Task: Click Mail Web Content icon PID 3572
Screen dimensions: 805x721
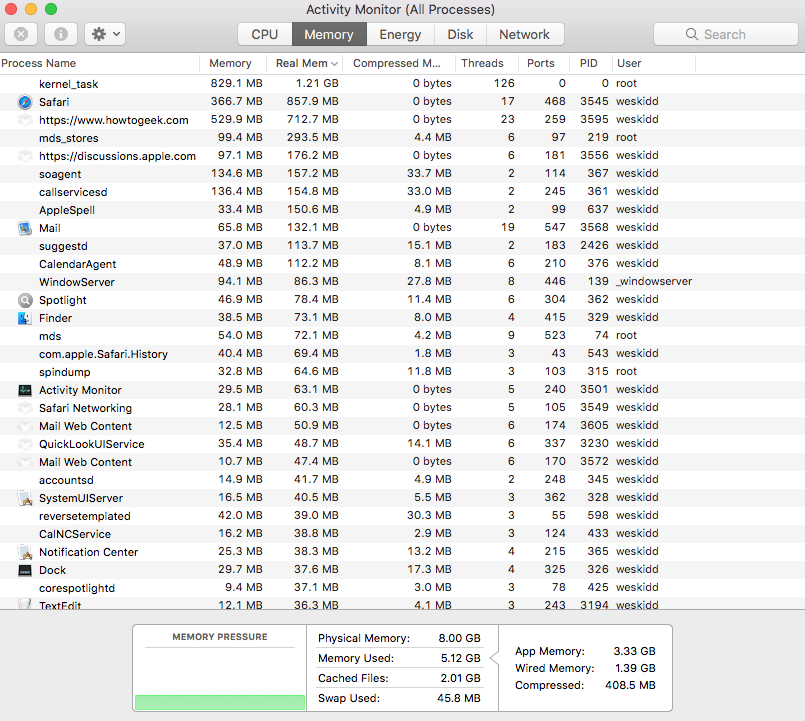Action: point(25,462)
